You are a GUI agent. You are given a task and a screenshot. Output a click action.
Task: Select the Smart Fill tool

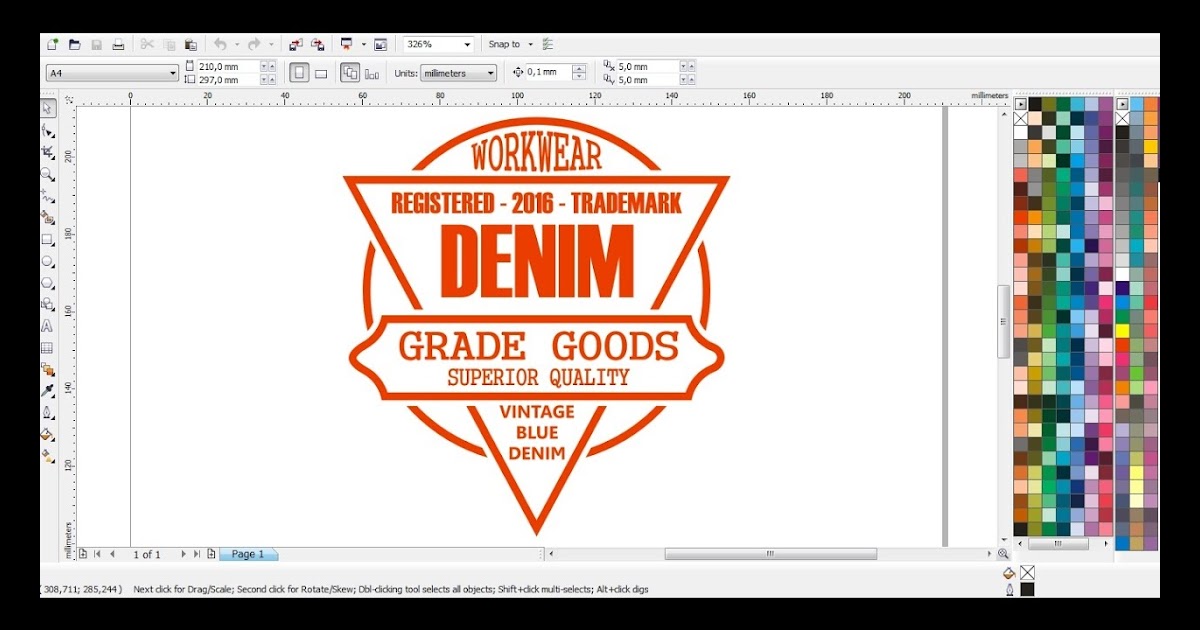tap(47, 217)
